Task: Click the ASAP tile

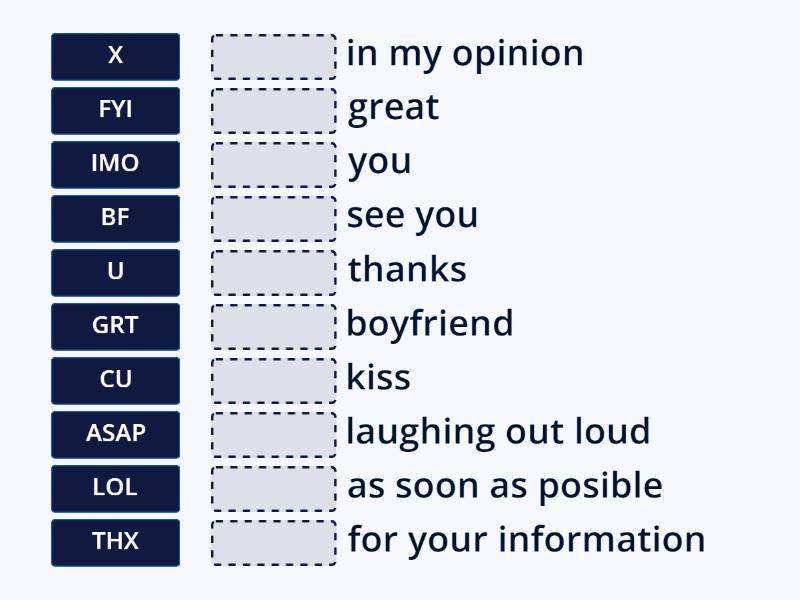Action: pyautogui.click(x=115, y=434)
